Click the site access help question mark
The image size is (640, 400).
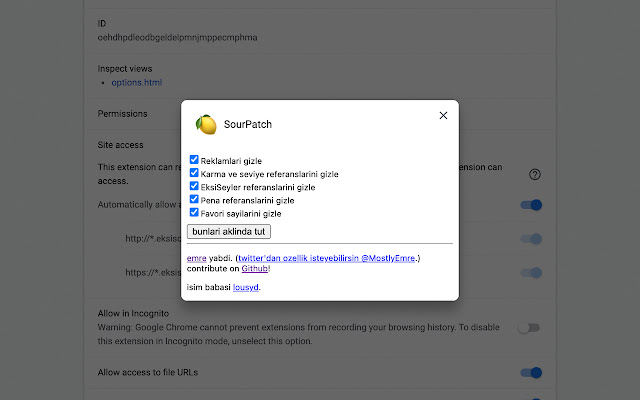tap(535, 175)
